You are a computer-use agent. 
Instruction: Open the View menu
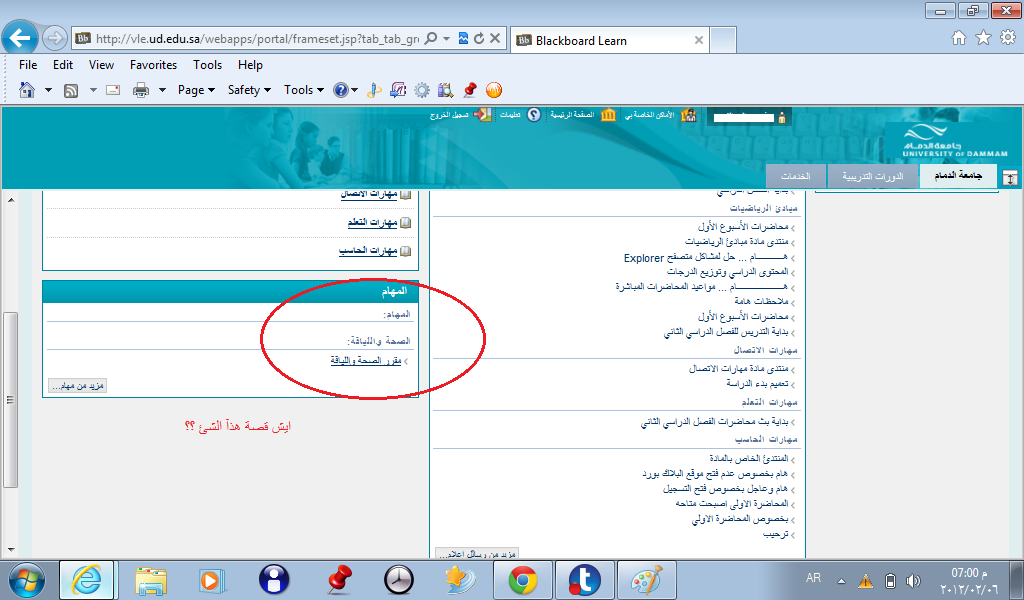(x=101, y=65)
